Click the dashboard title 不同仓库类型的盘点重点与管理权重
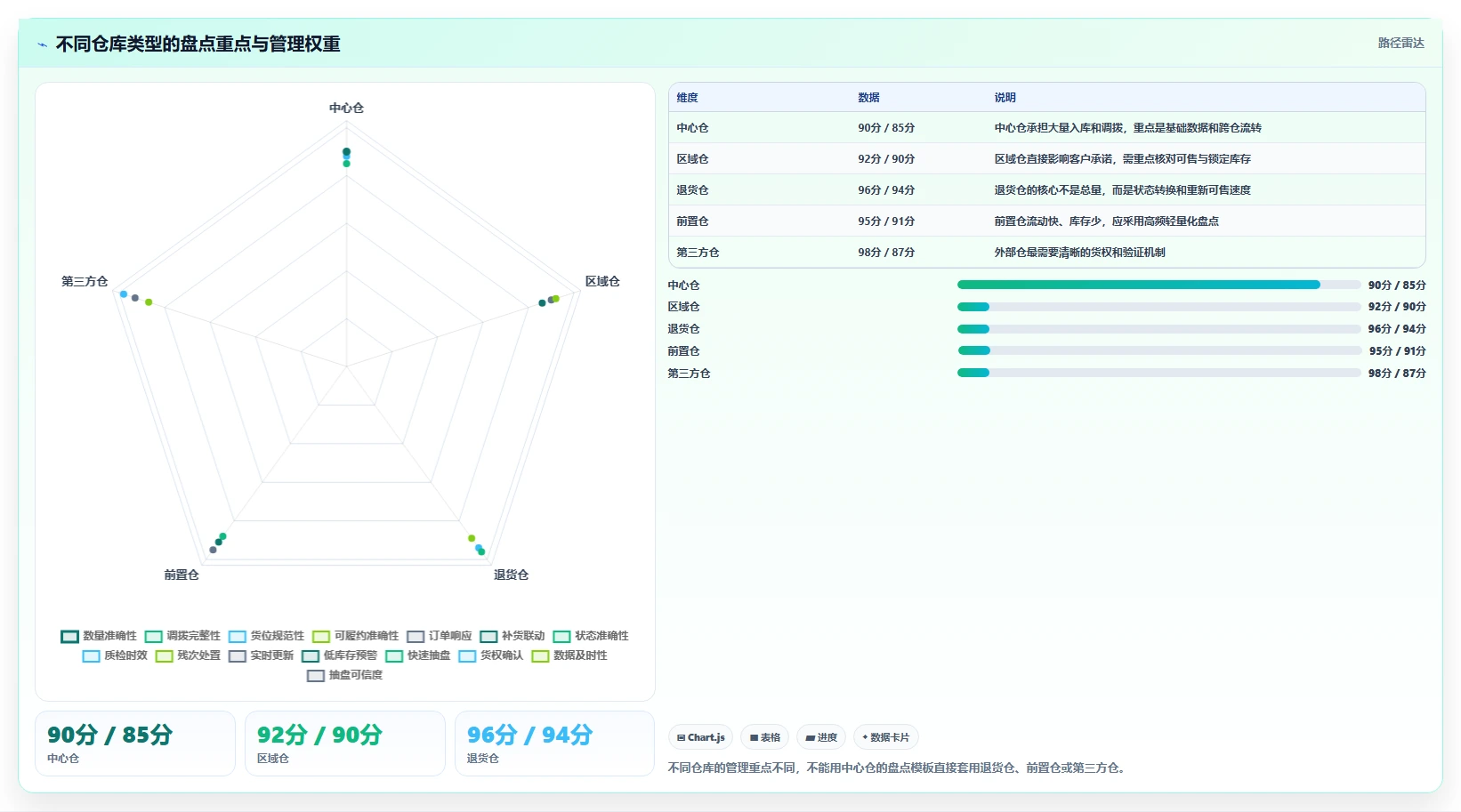 pos(198,44)
